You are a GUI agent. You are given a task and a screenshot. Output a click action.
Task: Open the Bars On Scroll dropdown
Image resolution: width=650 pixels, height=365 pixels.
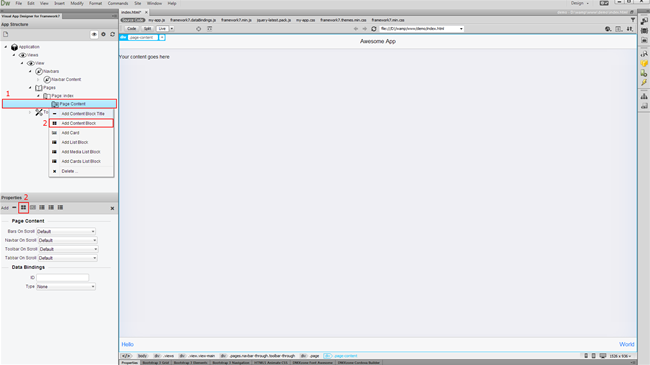(x=66, y=231)
